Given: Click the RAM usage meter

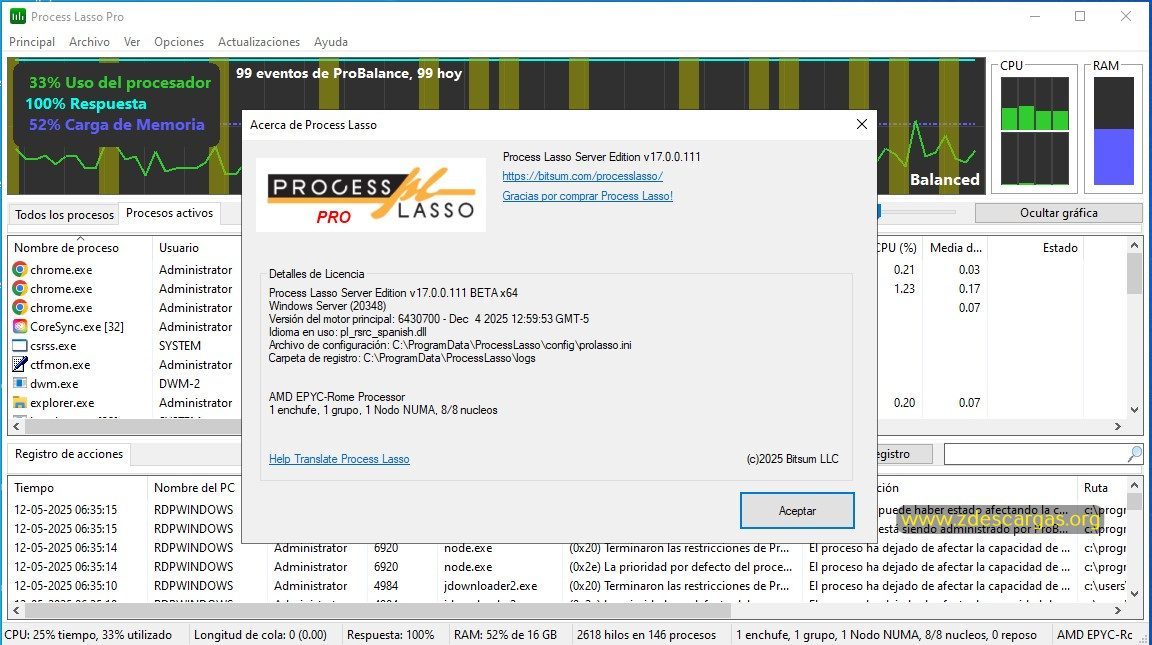Looking at the screenshot, I should click(x=1114, y=131).
